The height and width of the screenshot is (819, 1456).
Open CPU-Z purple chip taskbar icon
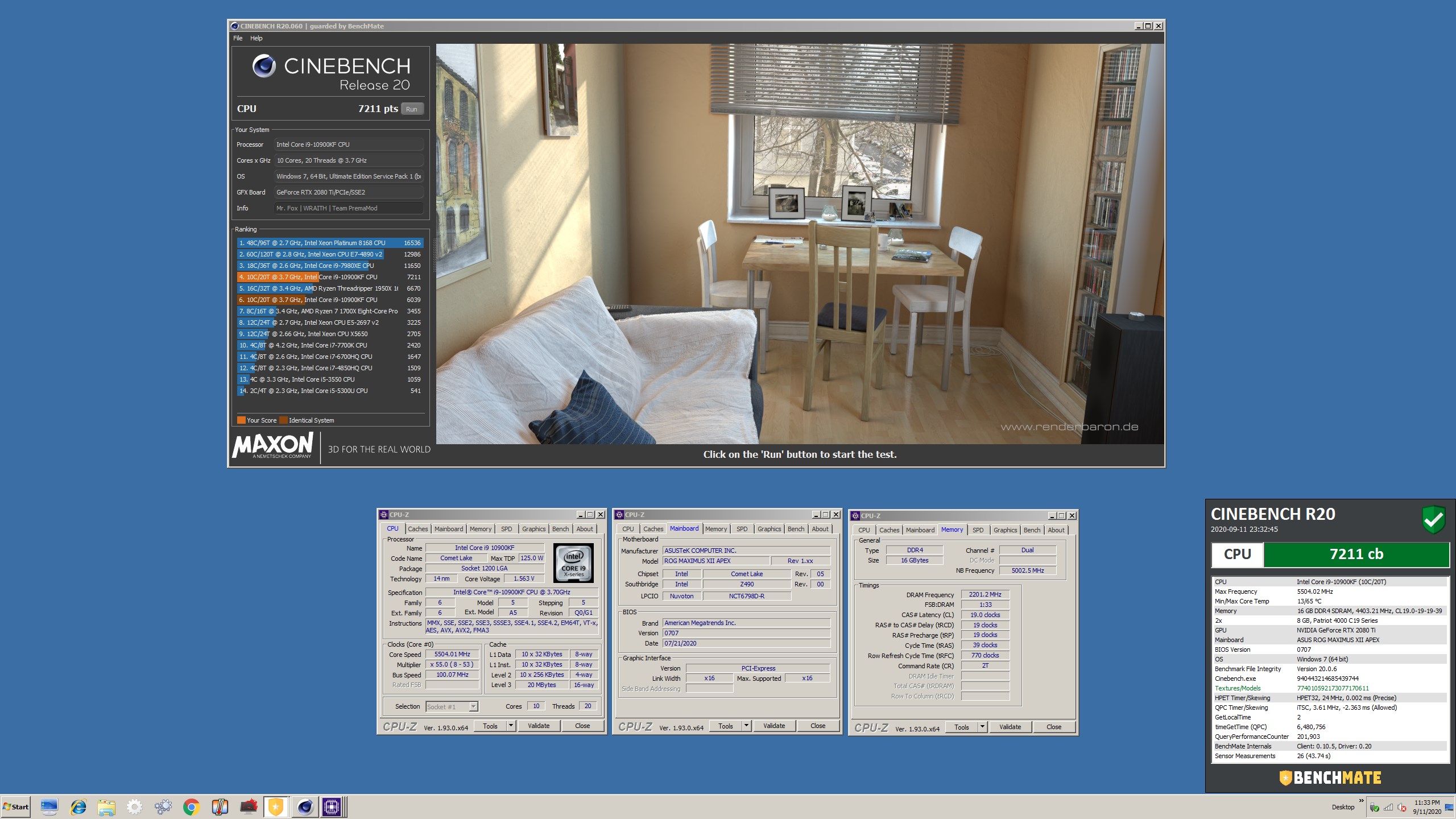click(332, 806)
